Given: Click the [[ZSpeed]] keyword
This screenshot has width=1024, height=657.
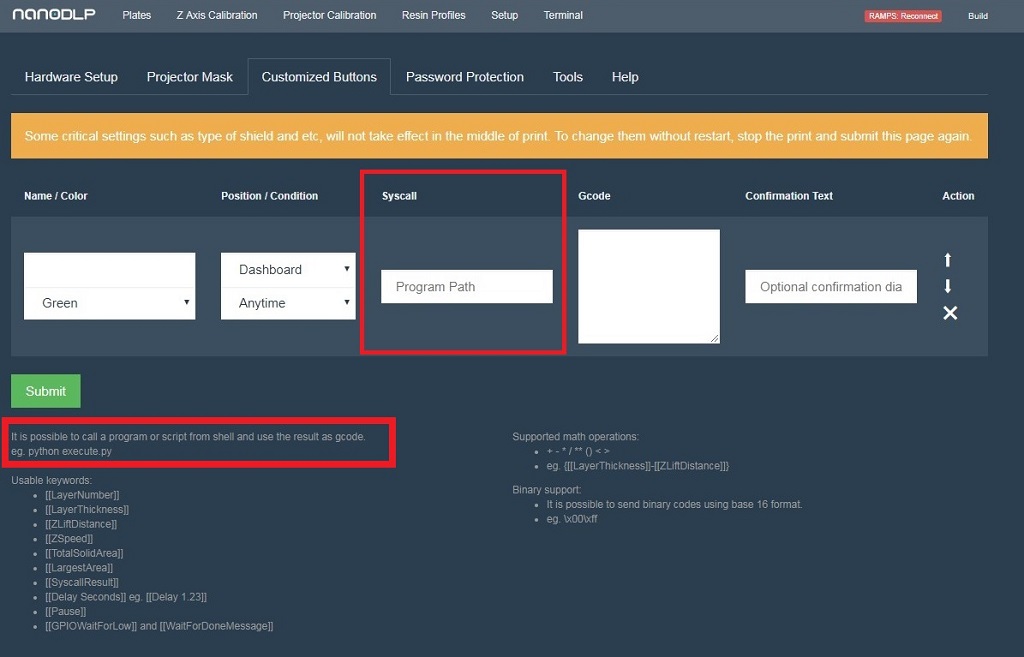Looking at the screenshot, I should point(69,539).
